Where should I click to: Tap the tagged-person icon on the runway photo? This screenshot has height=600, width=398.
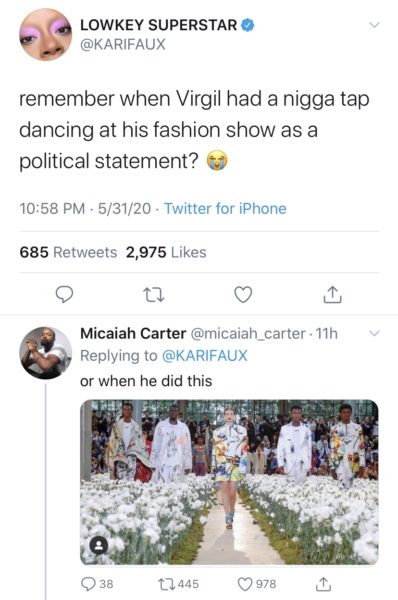tap(99, 545)
